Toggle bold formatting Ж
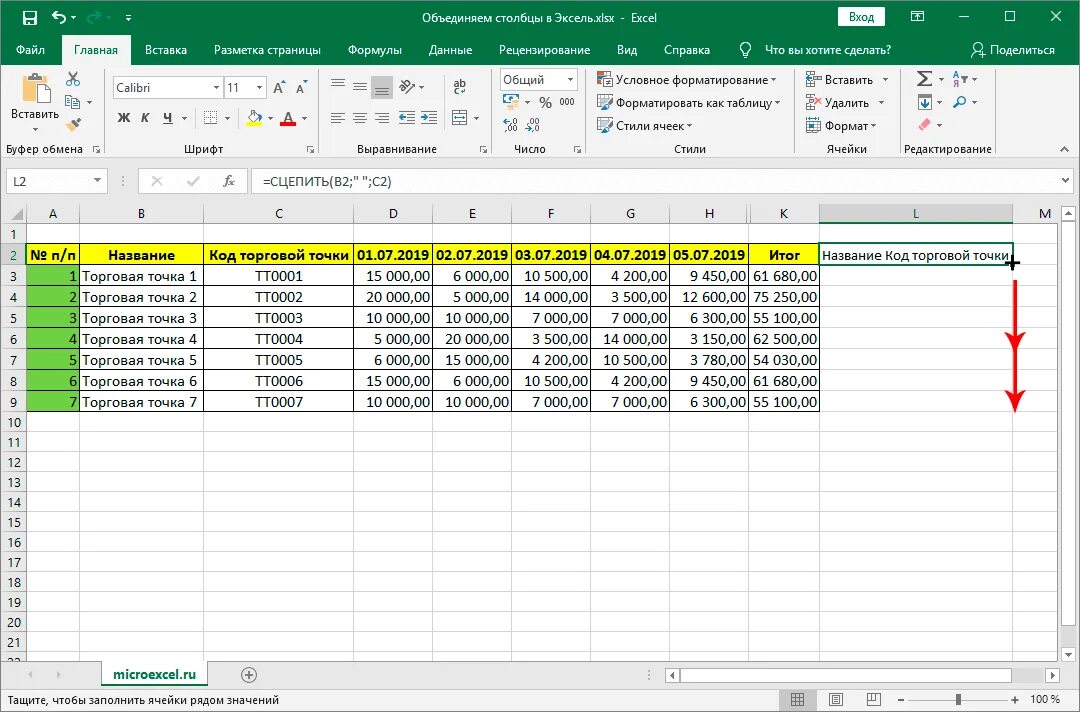The width and height of the screenshot is (1080, 712). pos(124,118)
